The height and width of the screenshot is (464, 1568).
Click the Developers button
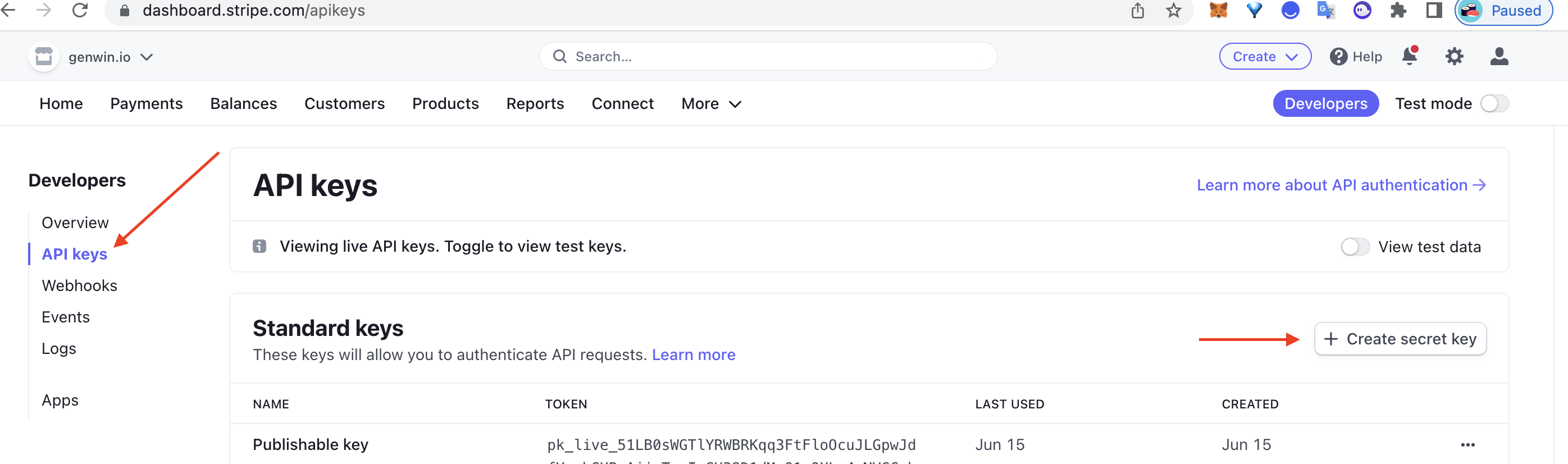(x=1326, y=103)
